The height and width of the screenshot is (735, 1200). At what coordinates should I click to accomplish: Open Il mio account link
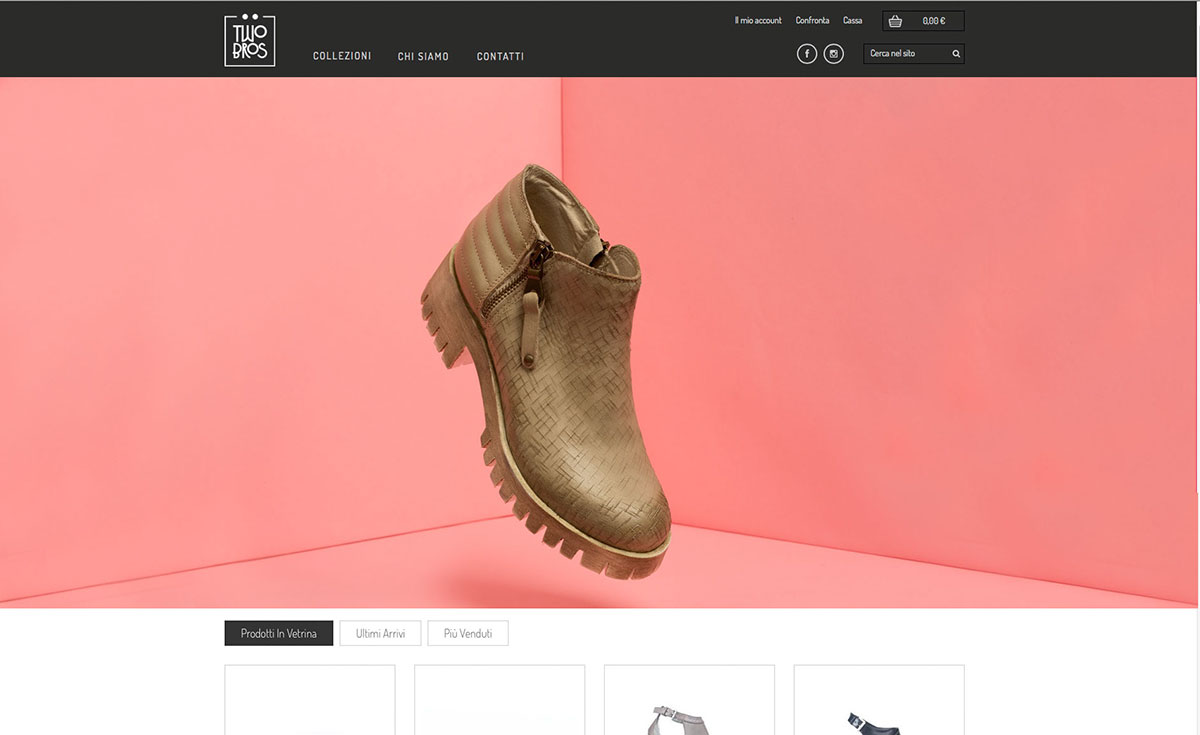click(x=758, y=20)
